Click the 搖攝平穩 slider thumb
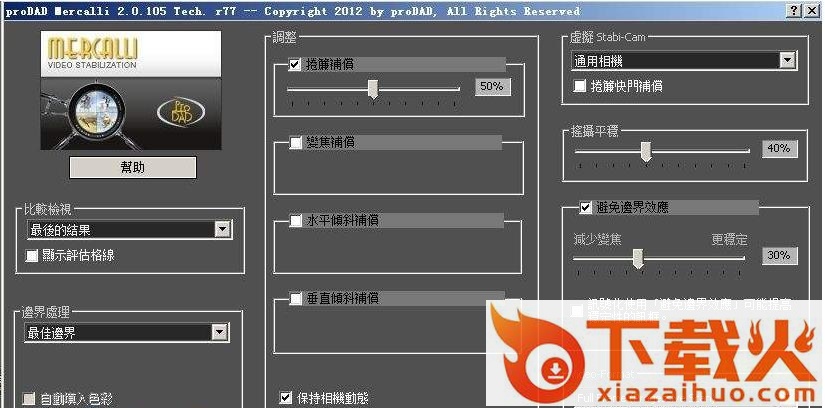The image size is (825, 408). pos(646,150)
